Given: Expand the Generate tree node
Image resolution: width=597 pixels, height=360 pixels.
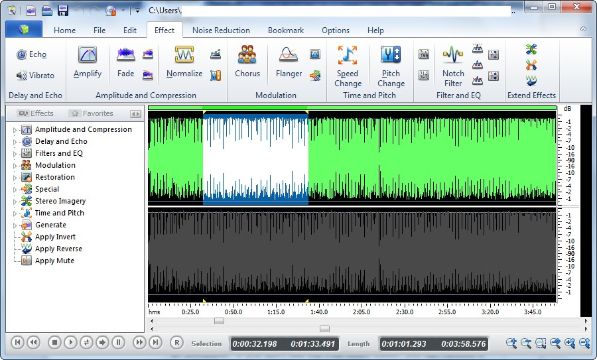Looking at the screenshot, I should [x=14, y=226].
